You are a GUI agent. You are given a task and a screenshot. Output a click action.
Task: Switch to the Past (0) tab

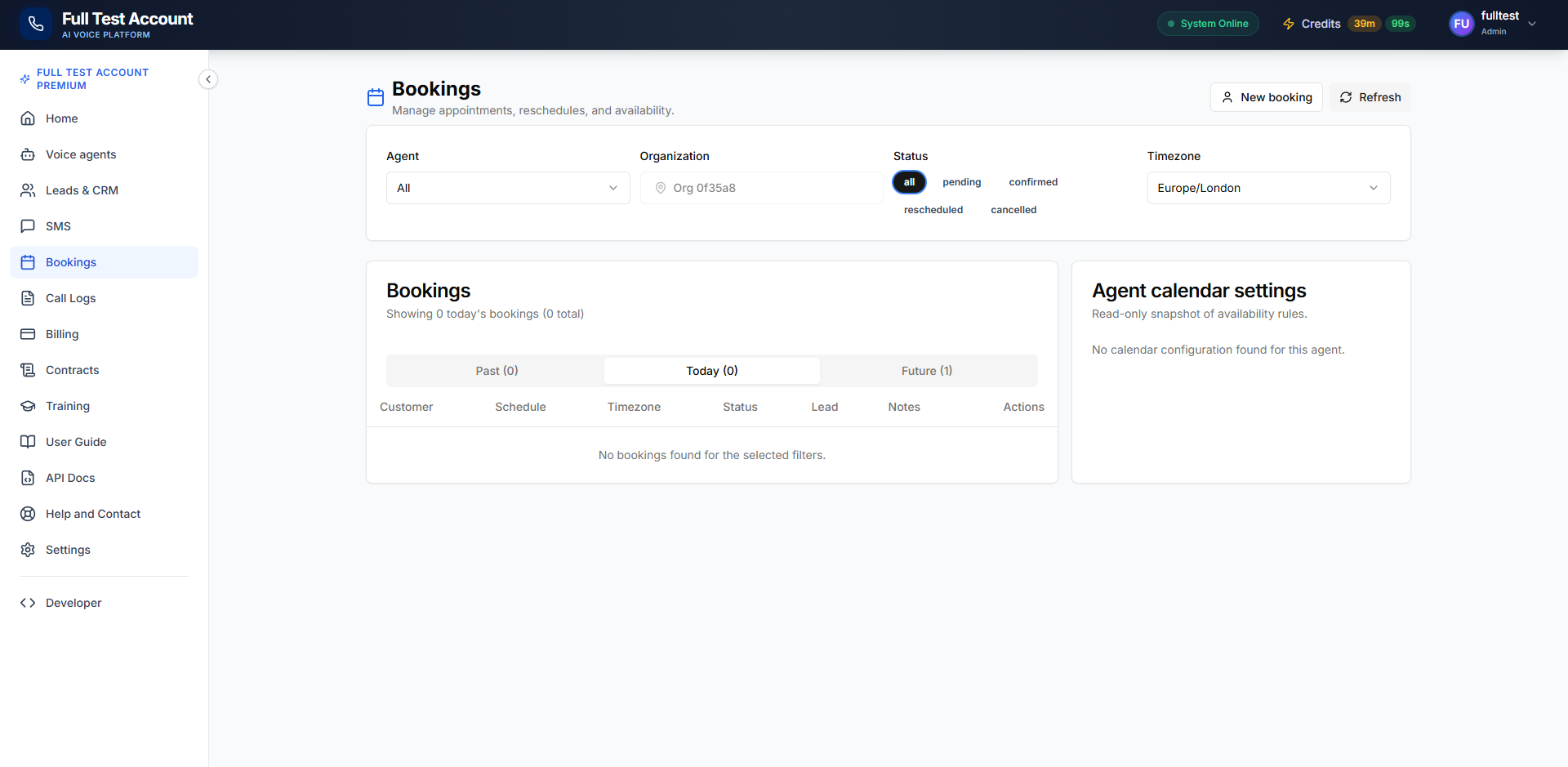point(497,371)
